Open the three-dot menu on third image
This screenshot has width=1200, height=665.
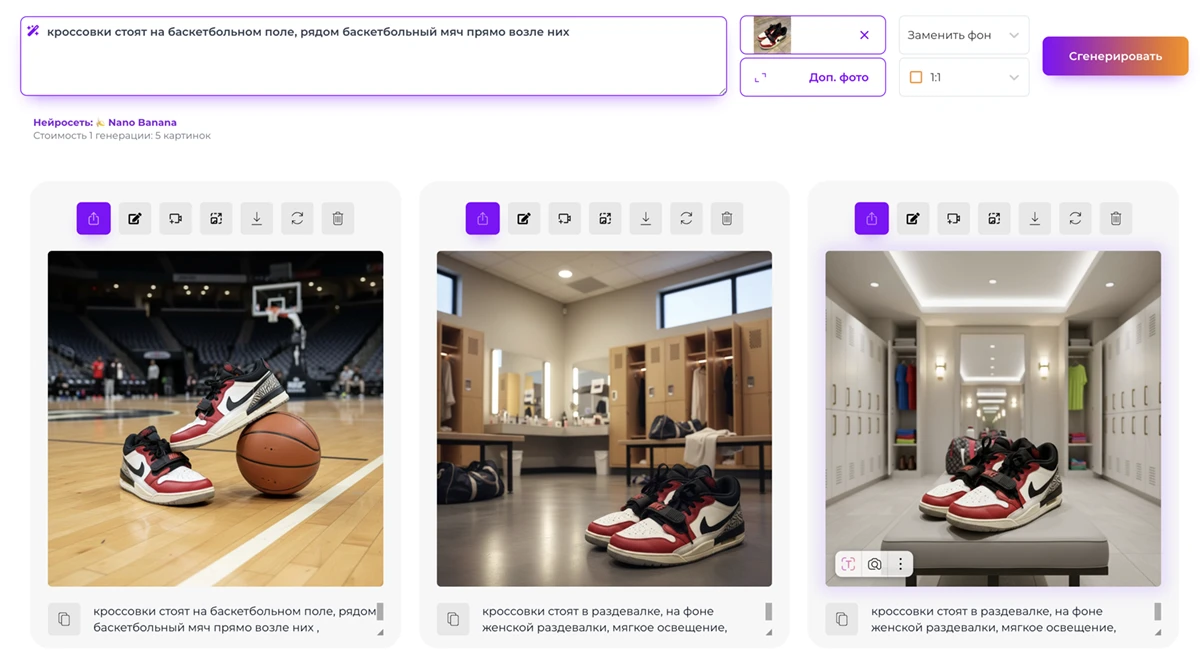pyautogui.click(x=900, y=564)
